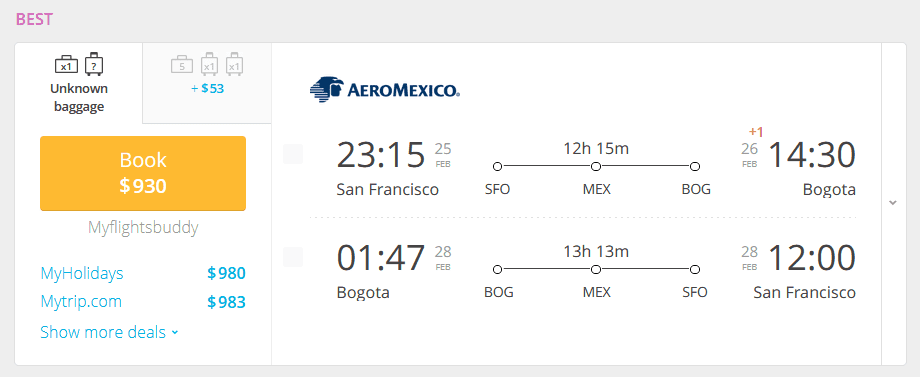The width and height of the screenshot is (920, 377).
Task: Click the 12h 15m outbound duration
Action: click(x=596, y=149)
